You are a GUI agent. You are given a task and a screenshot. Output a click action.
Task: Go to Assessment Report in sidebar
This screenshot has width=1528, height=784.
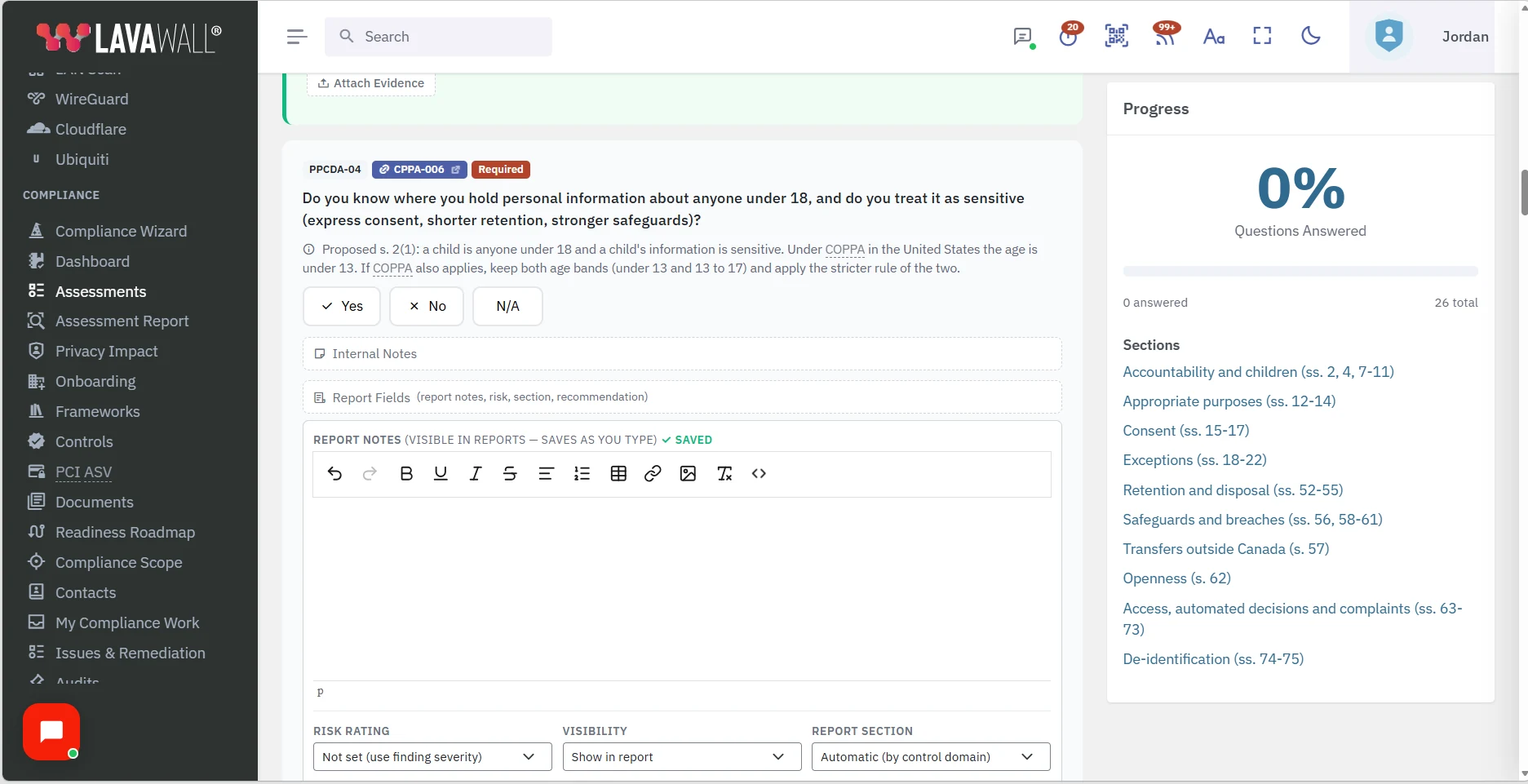pyautogui.click(x=122, y=321)
